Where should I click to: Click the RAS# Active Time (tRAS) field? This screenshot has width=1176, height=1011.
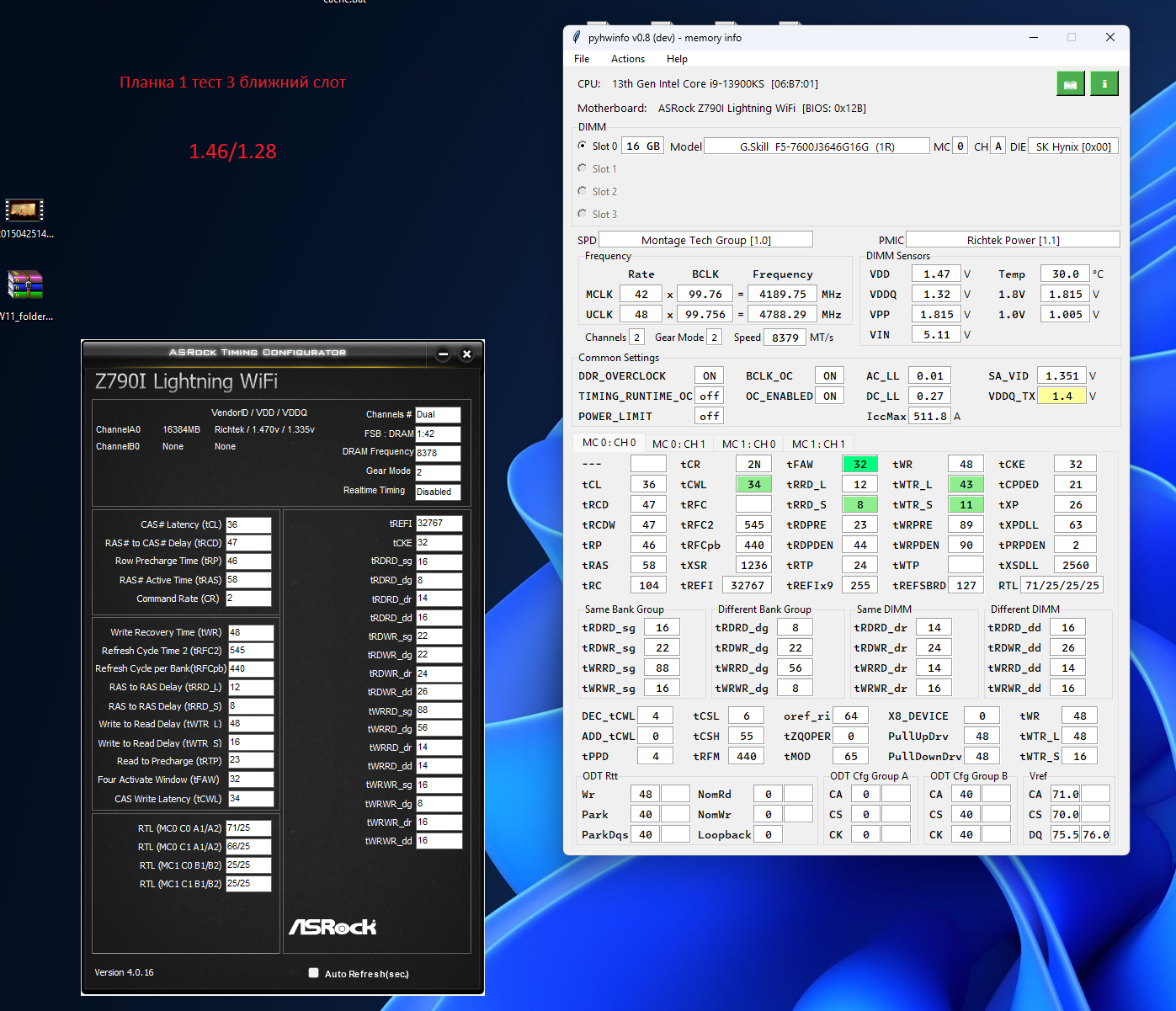click(x=248, y=580)
